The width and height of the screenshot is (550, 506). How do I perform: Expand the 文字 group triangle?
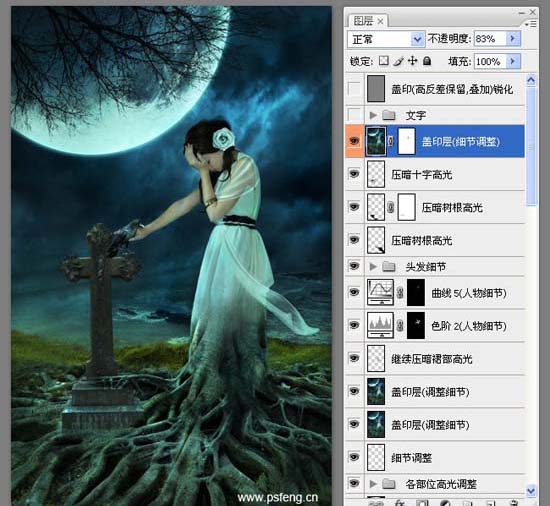(x=373, y=115)
